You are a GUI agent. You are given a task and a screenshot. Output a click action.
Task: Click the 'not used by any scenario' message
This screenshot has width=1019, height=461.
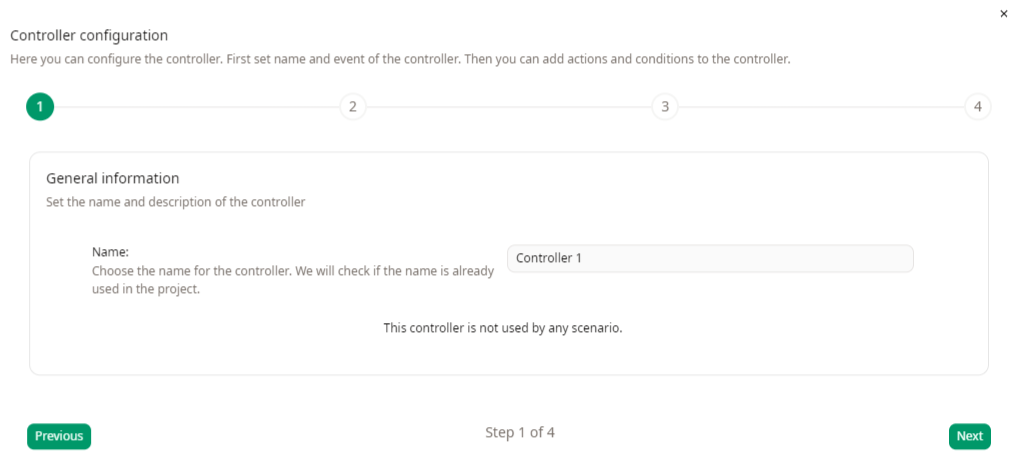click(503, 328)
